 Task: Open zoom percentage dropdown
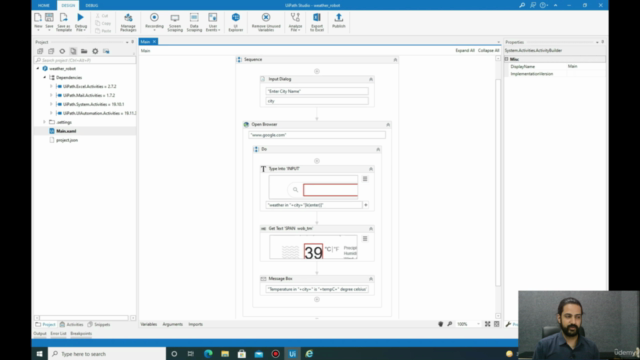point(478,324)
